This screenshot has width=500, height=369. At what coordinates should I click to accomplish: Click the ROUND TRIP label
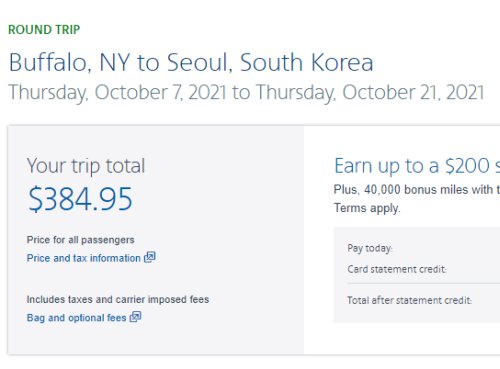[x=44, y=30]
